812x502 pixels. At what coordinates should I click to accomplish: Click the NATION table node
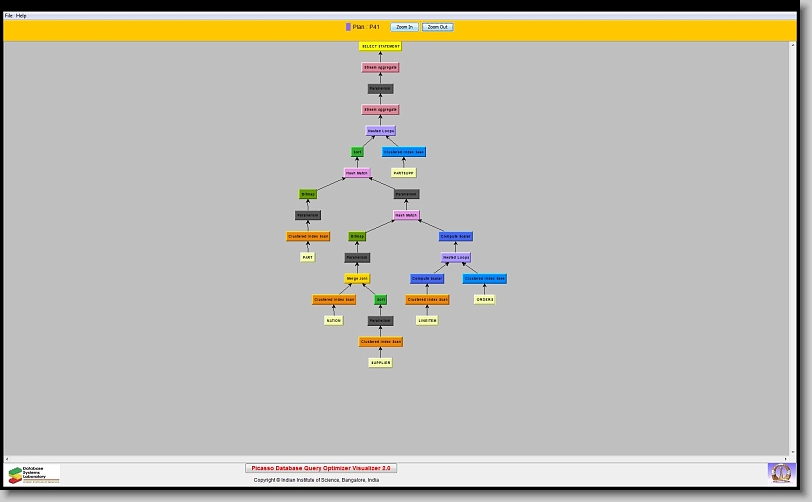pos(333,321)
